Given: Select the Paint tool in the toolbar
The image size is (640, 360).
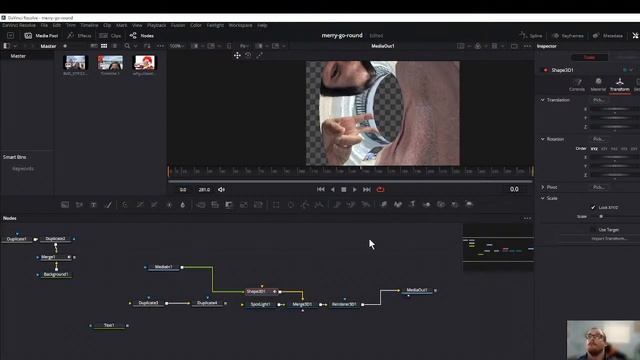Looking at the screenshot, I should pyautogui.click(x=108, y=204).
